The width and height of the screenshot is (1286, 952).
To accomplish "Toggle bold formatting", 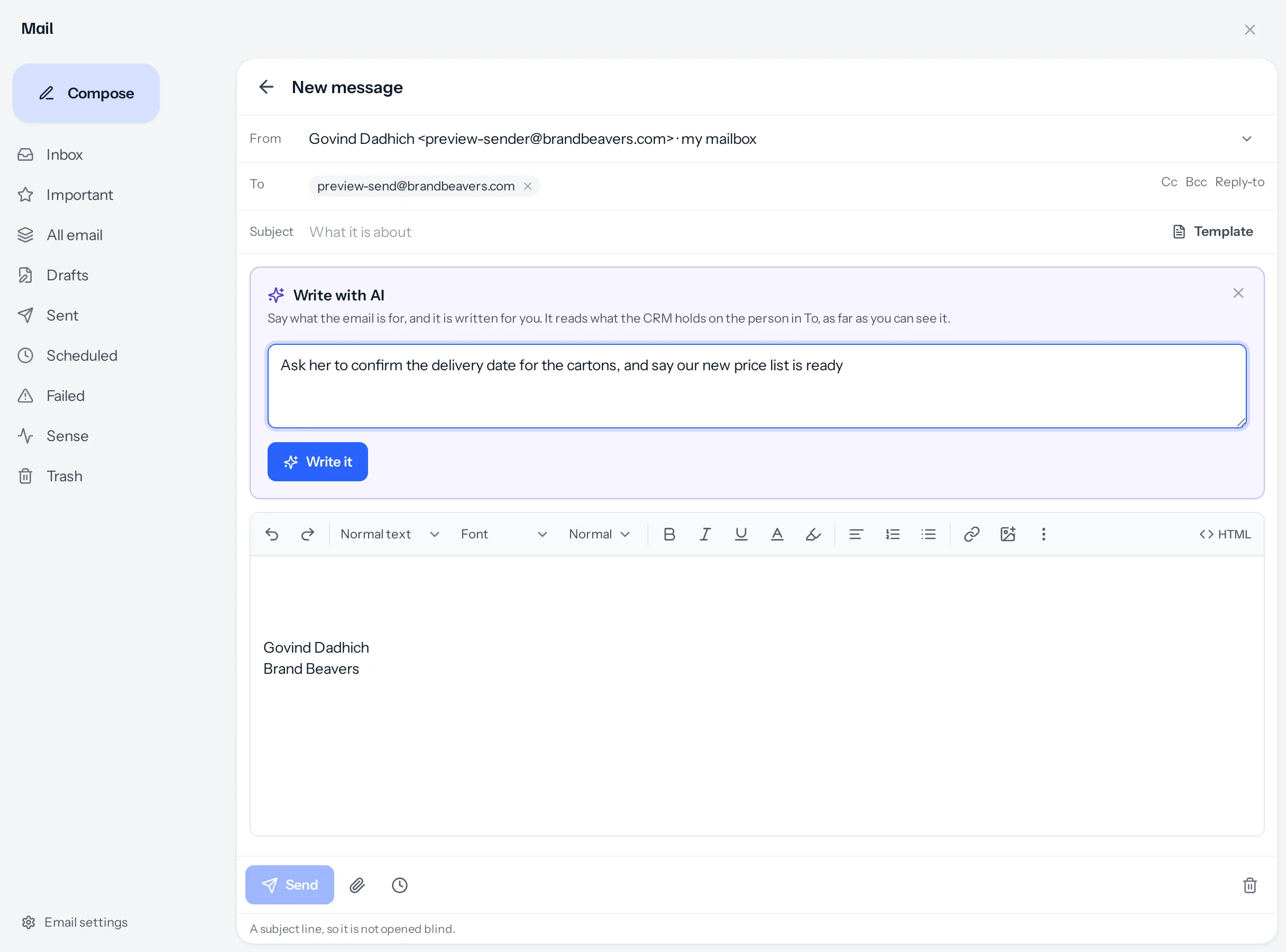I will coord(669,534).
